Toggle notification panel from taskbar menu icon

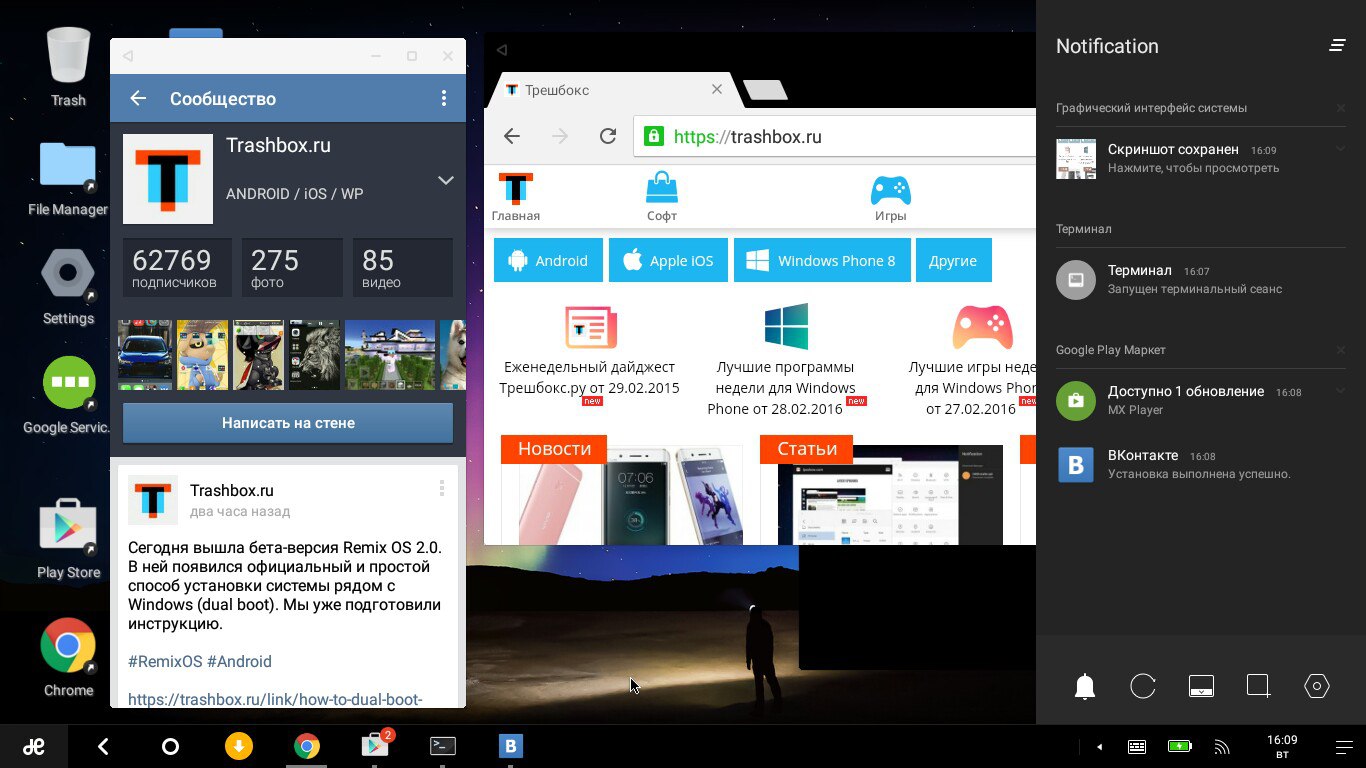point(1344,747)
